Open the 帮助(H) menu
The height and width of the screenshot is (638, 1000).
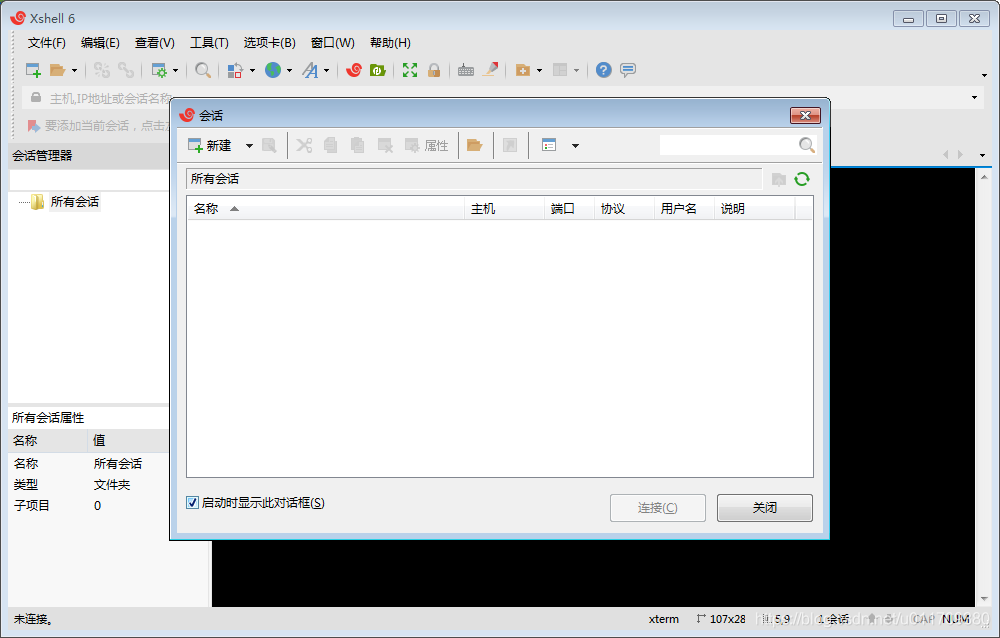[x=390, y=43]
